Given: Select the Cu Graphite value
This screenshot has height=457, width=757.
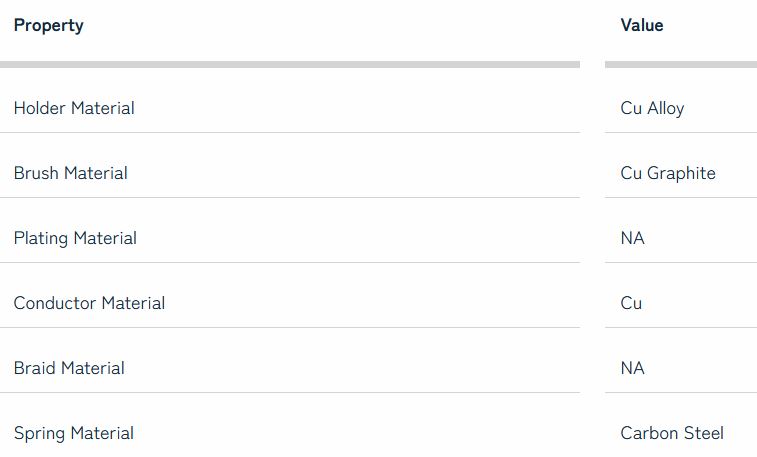Looking at the screenshot, I should tap(668, 173).
